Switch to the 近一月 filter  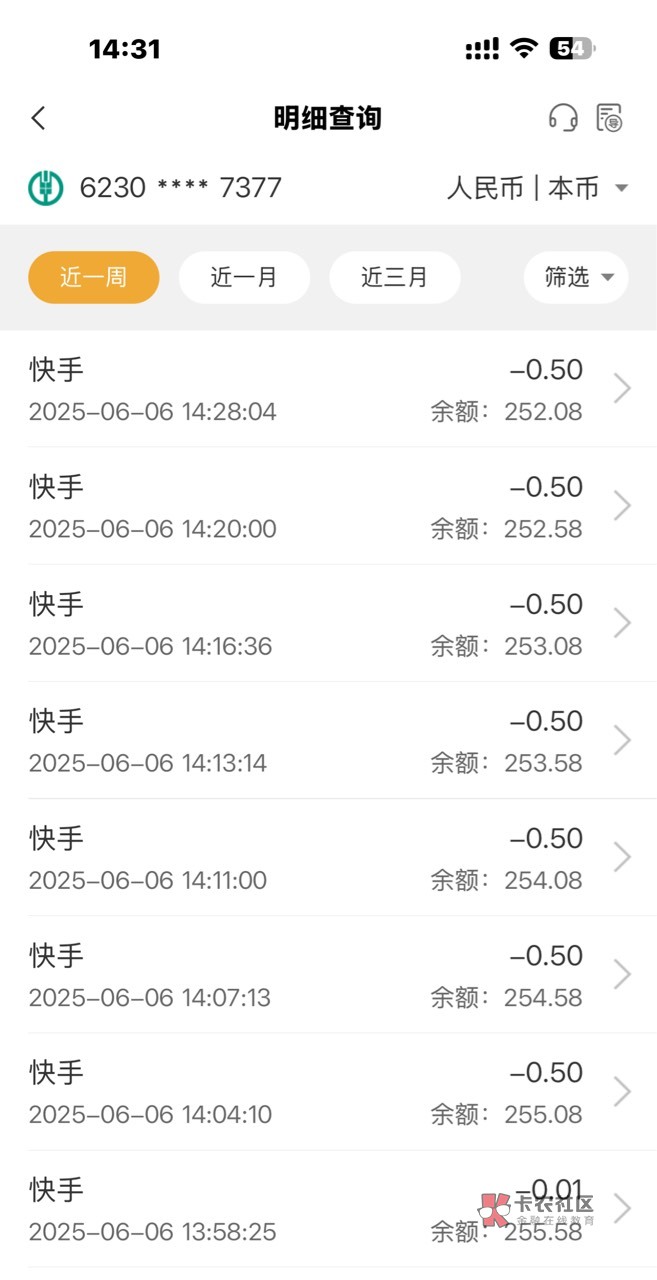pyautogui.click(x=244, y=277)
